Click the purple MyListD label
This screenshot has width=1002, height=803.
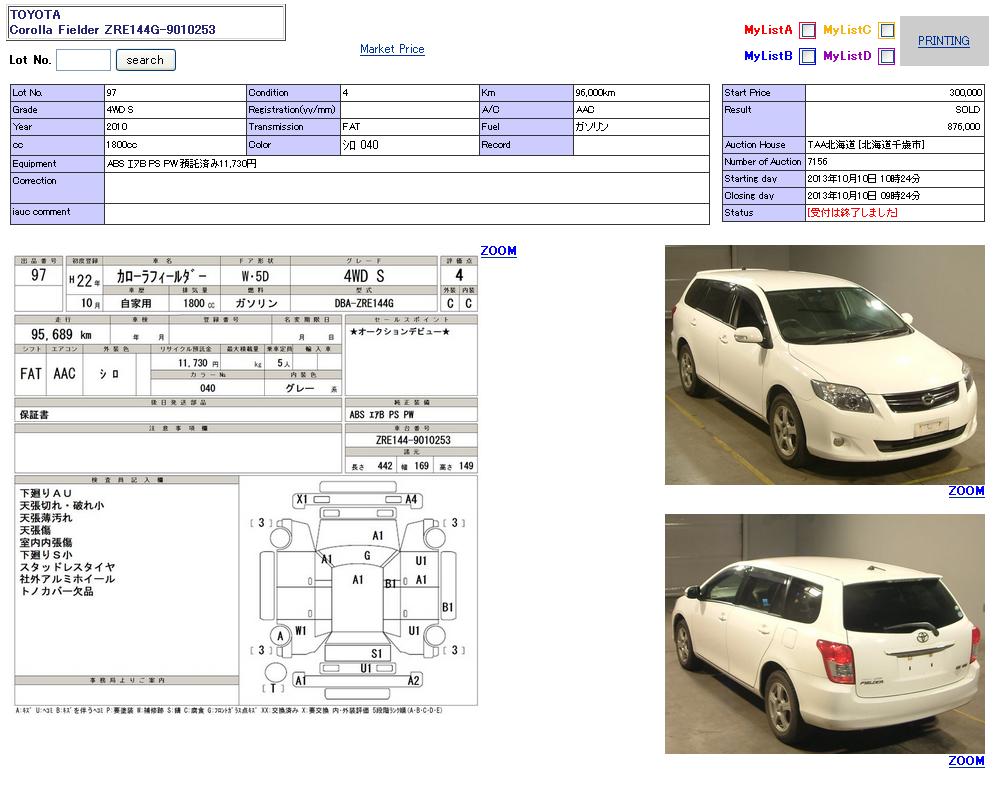coord(847,57)
